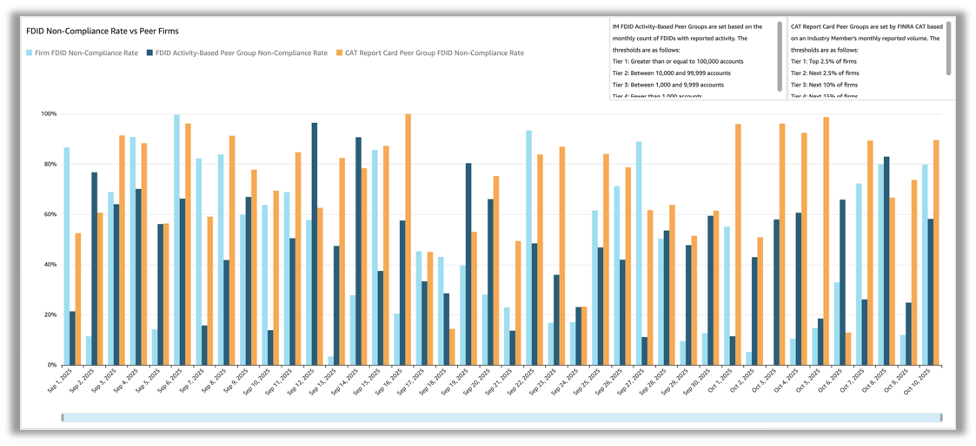Click the light blue Firm FDID legend swatch
The width and height of the screenshot is (976, 446).
click(x=30, y=52)
